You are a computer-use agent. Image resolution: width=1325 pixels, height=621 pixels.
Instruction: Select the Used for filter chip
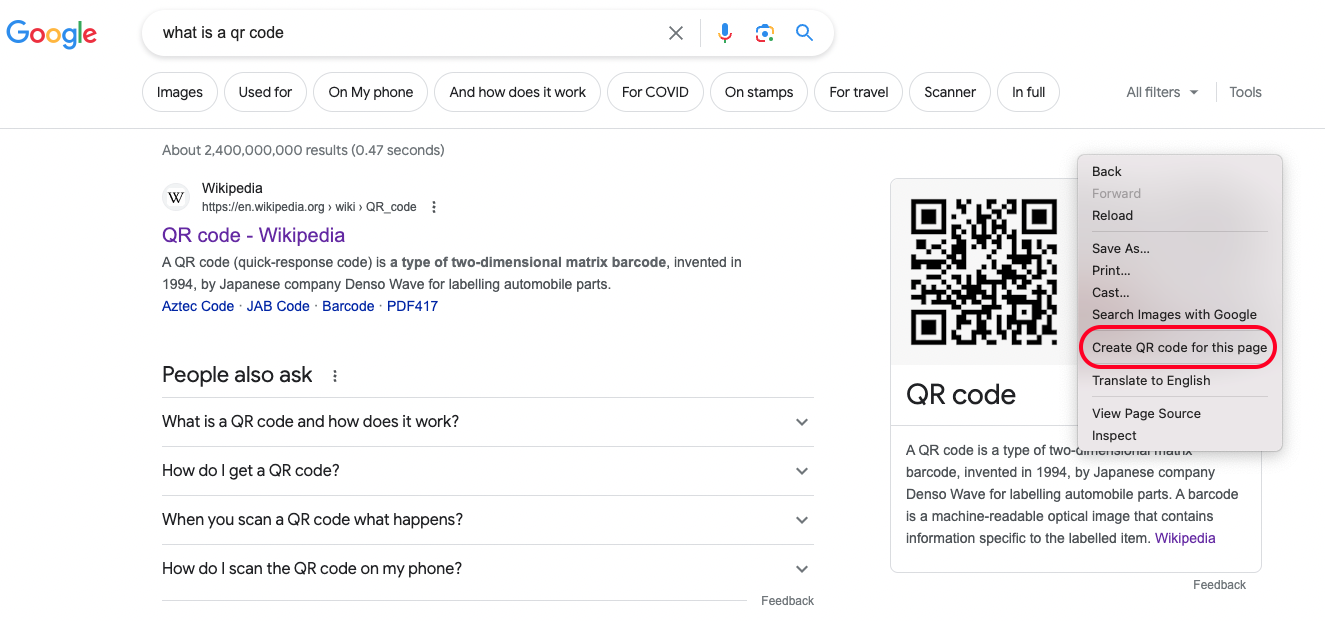(x=265, y=92)
